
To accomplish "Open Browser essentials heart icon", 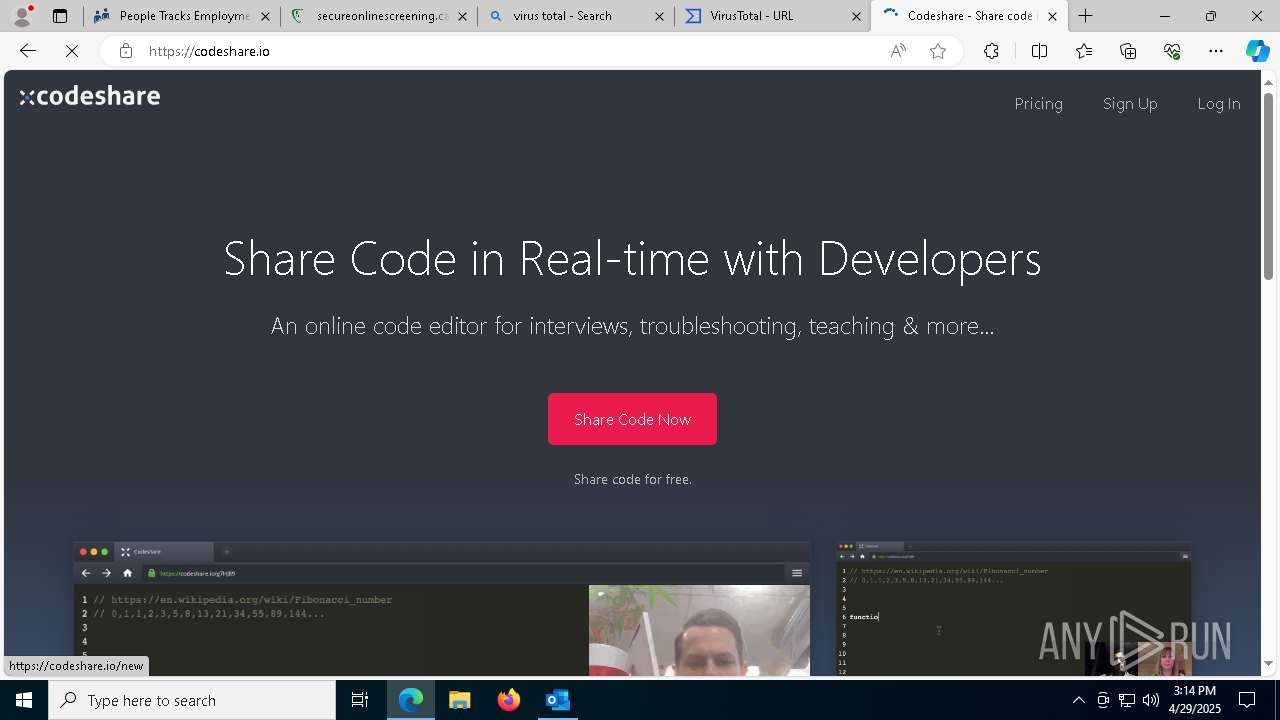I will [x=1172, y=51].
